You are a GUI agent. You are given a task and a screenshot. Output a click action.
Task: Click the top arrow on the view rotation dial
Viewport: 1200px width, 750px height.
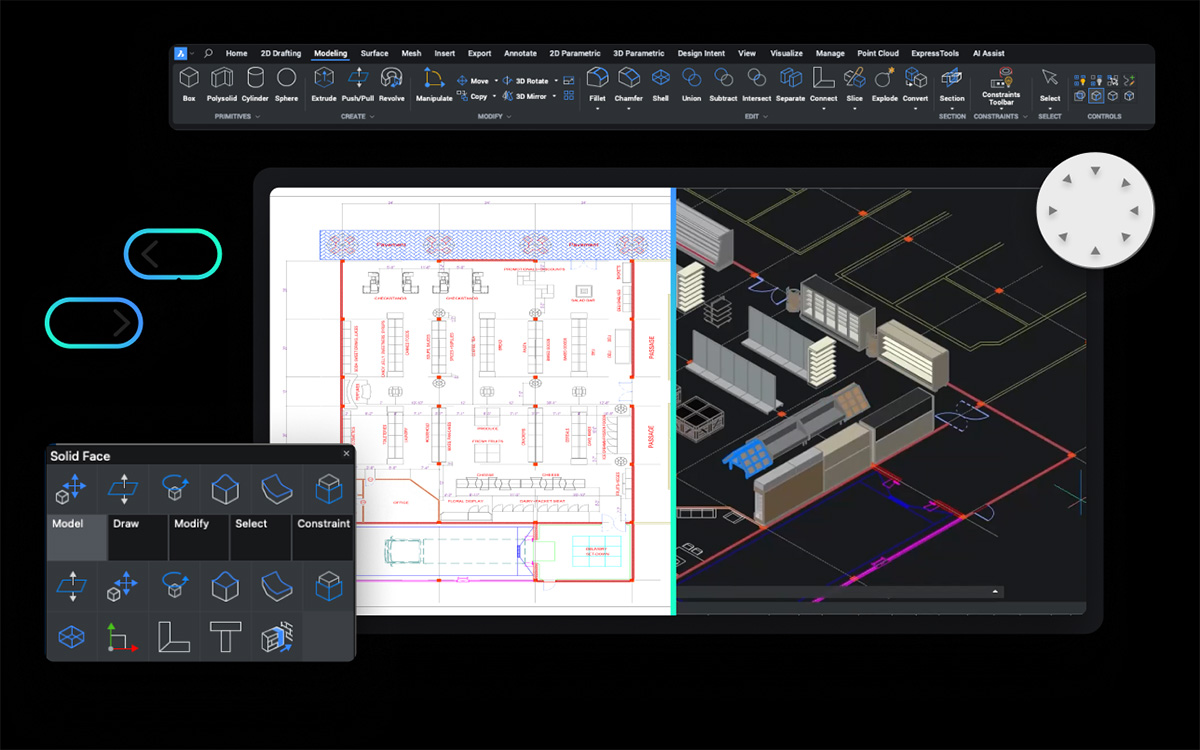pos(1095,172)
